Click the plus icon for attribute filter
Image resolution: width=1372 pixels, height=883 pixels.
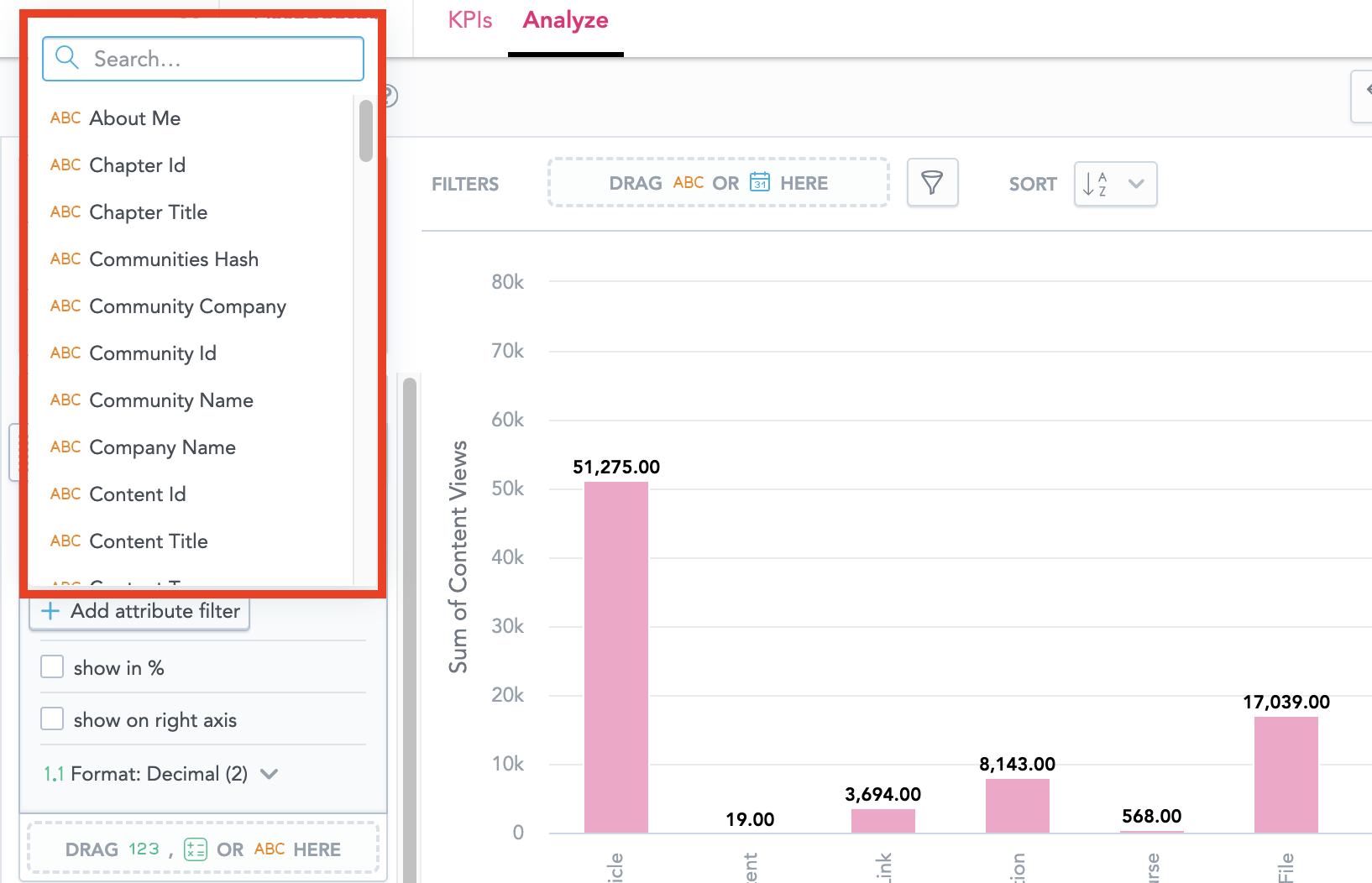50,611
